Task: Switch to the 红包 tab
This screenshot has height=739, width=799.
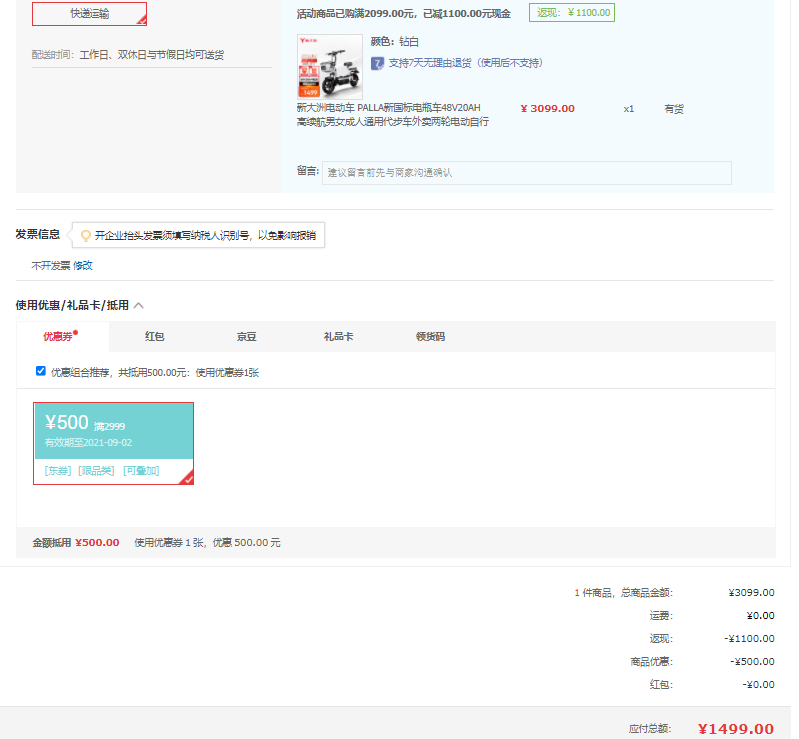Action: click(x=154, y=336)
